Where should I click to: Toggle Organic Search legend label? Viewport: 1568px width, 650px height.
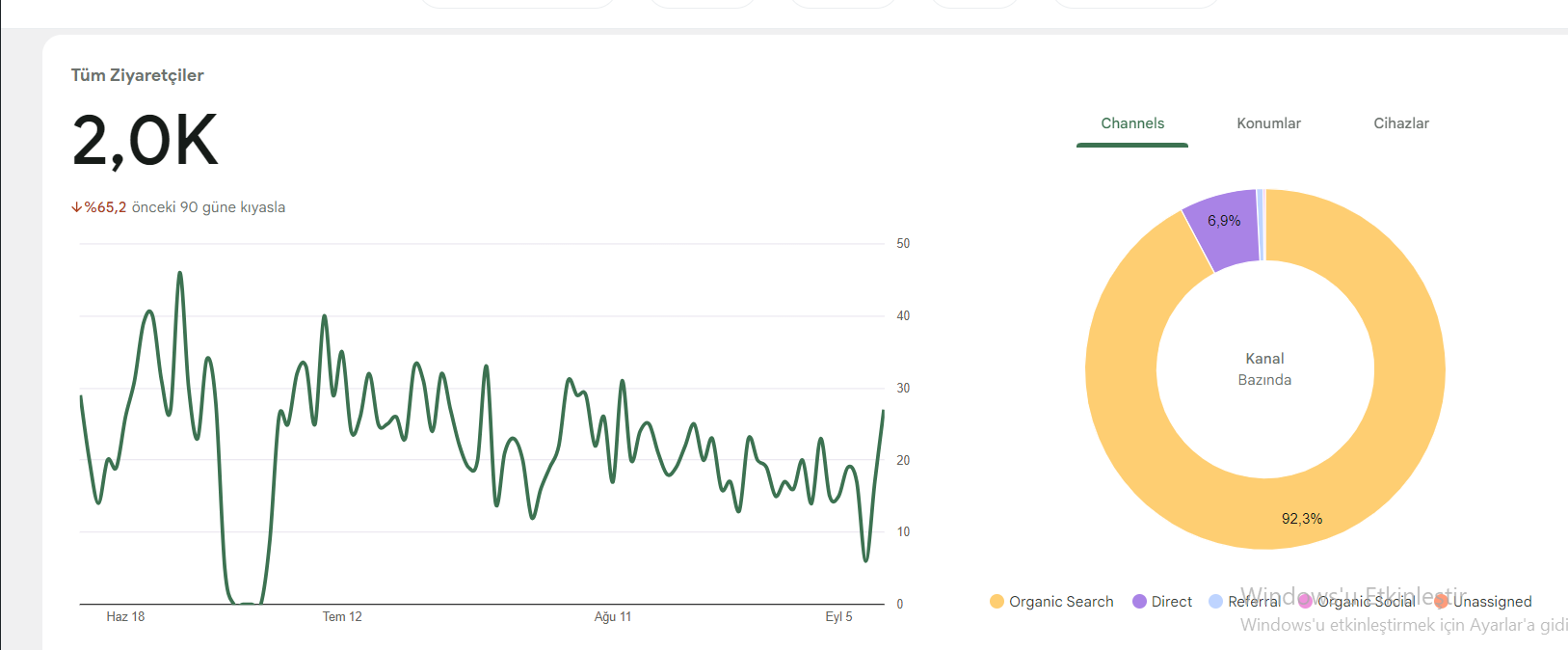coord(1061,602)
